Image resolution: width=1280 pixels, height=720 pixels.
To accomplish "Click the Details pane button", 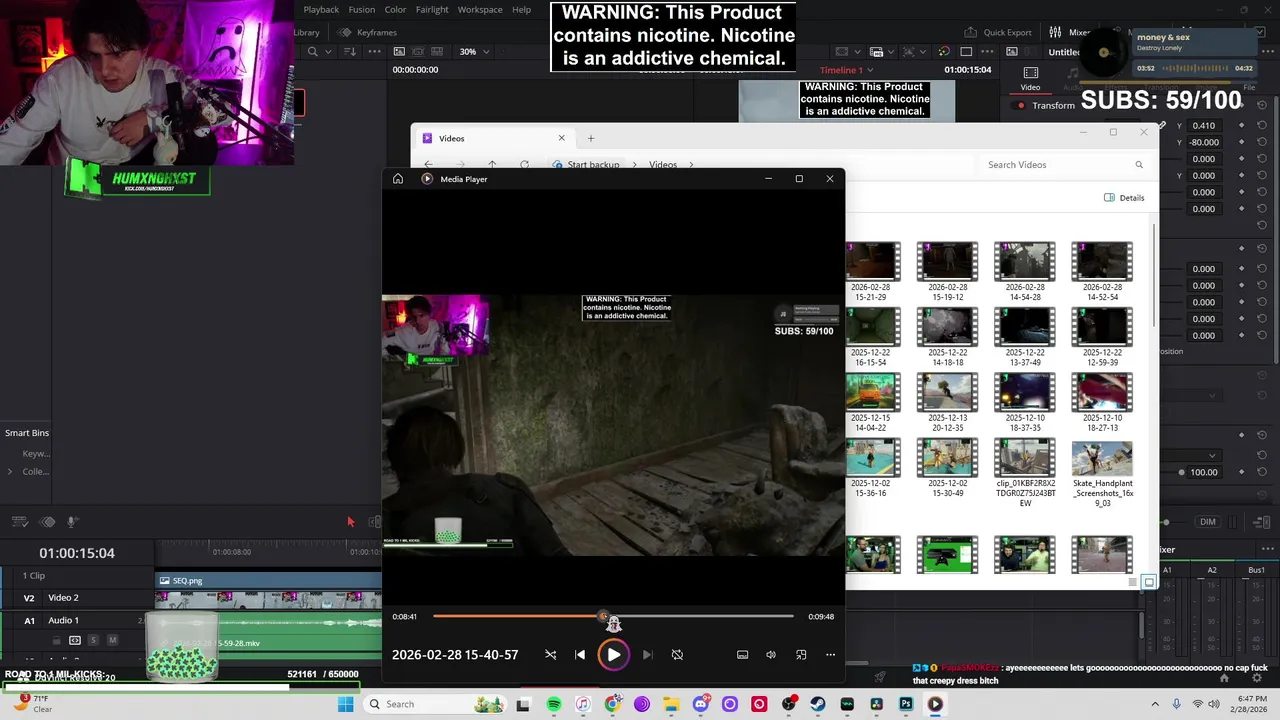I will (1124, 198).
